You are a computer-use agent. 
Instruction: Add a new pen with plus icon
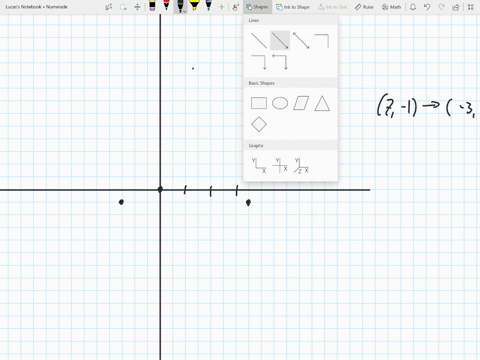pyautogui.click(x=221, y=7)
